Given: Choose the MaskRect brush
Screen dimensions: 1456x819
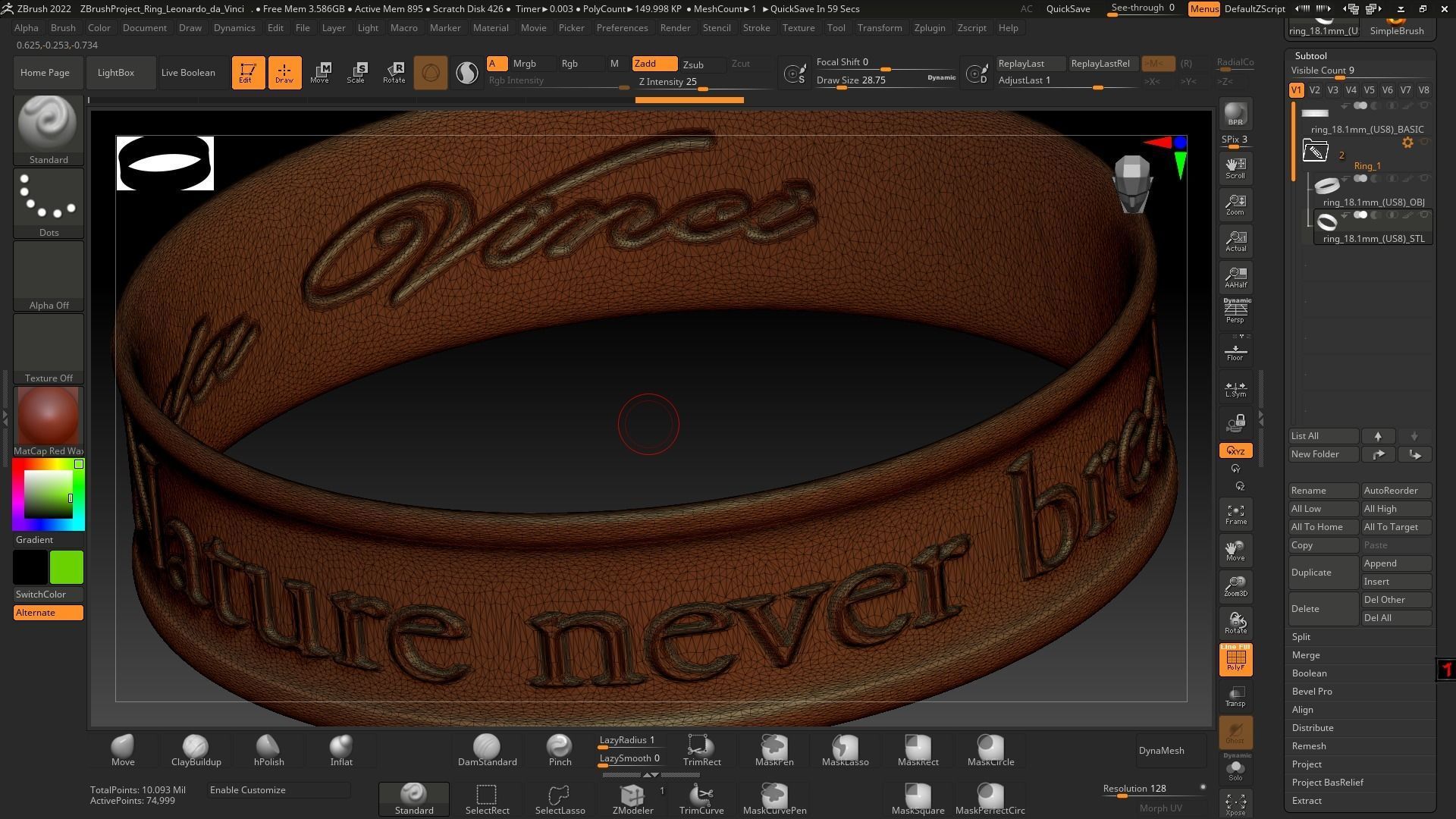Looking at the screenshot, I should coord(918,750).
